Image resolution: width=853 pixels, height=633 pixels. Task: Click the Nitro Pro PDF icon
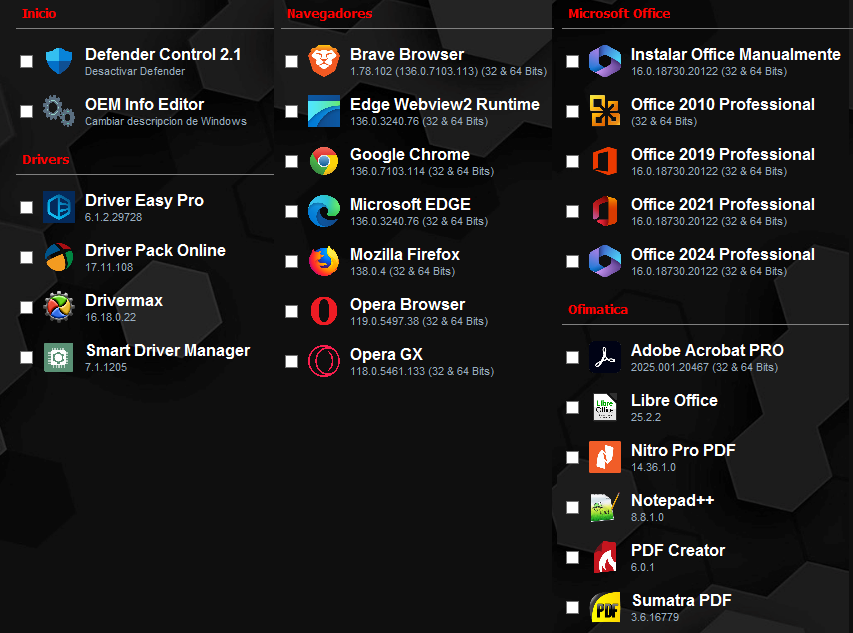point(605,457)
